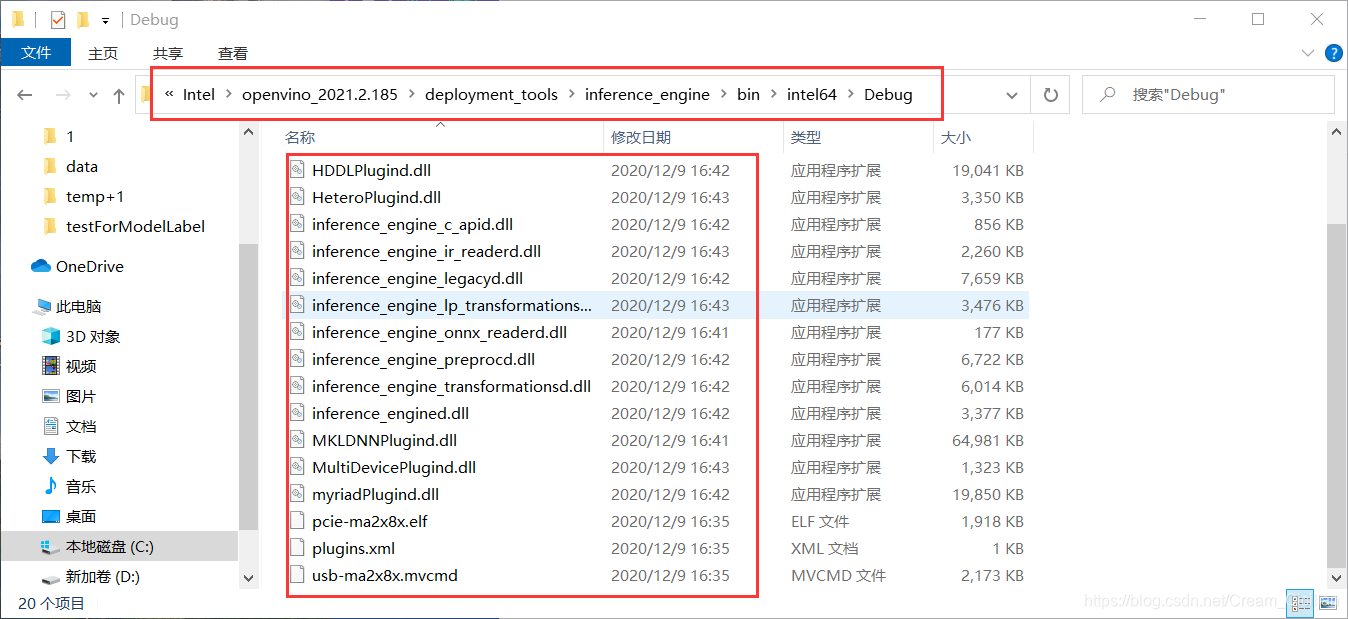Select the HDDLPlugind.dll file icon

296,171
